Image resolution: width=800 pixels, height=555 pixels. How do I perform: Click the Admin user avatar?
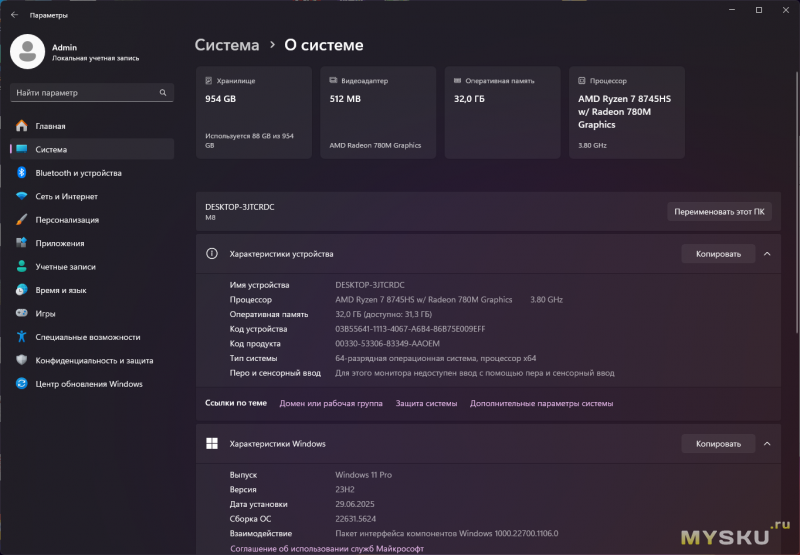pyautogui.click(x=28, y=52)
